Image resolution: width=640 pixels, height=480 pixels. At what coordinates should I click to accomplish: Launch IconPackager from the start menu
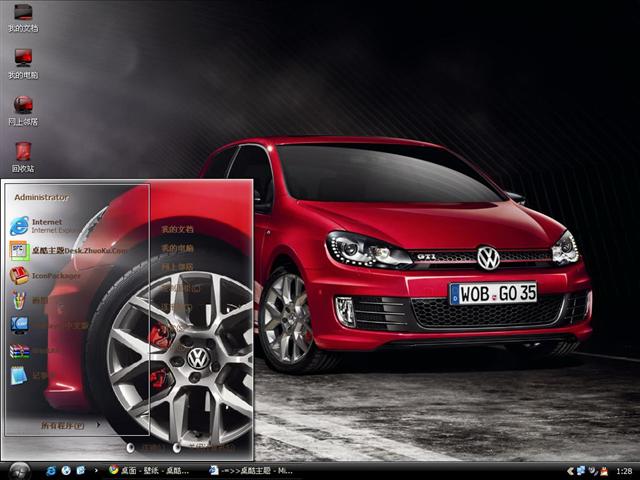[x=45, y=276]
